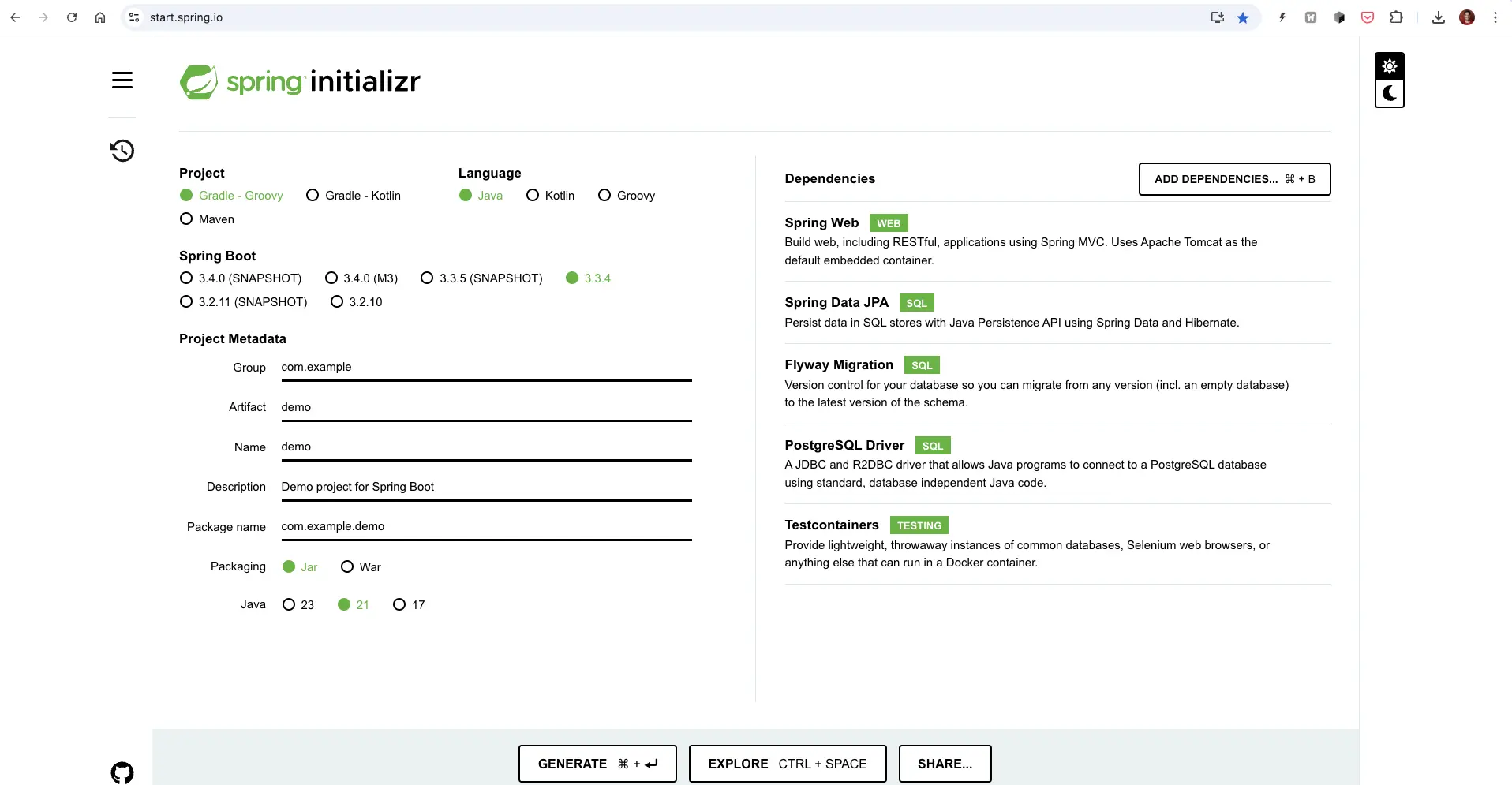Switch to the dark theme moon icon
This screenshot has height=785, width=1512.
tap(1390, 94)
